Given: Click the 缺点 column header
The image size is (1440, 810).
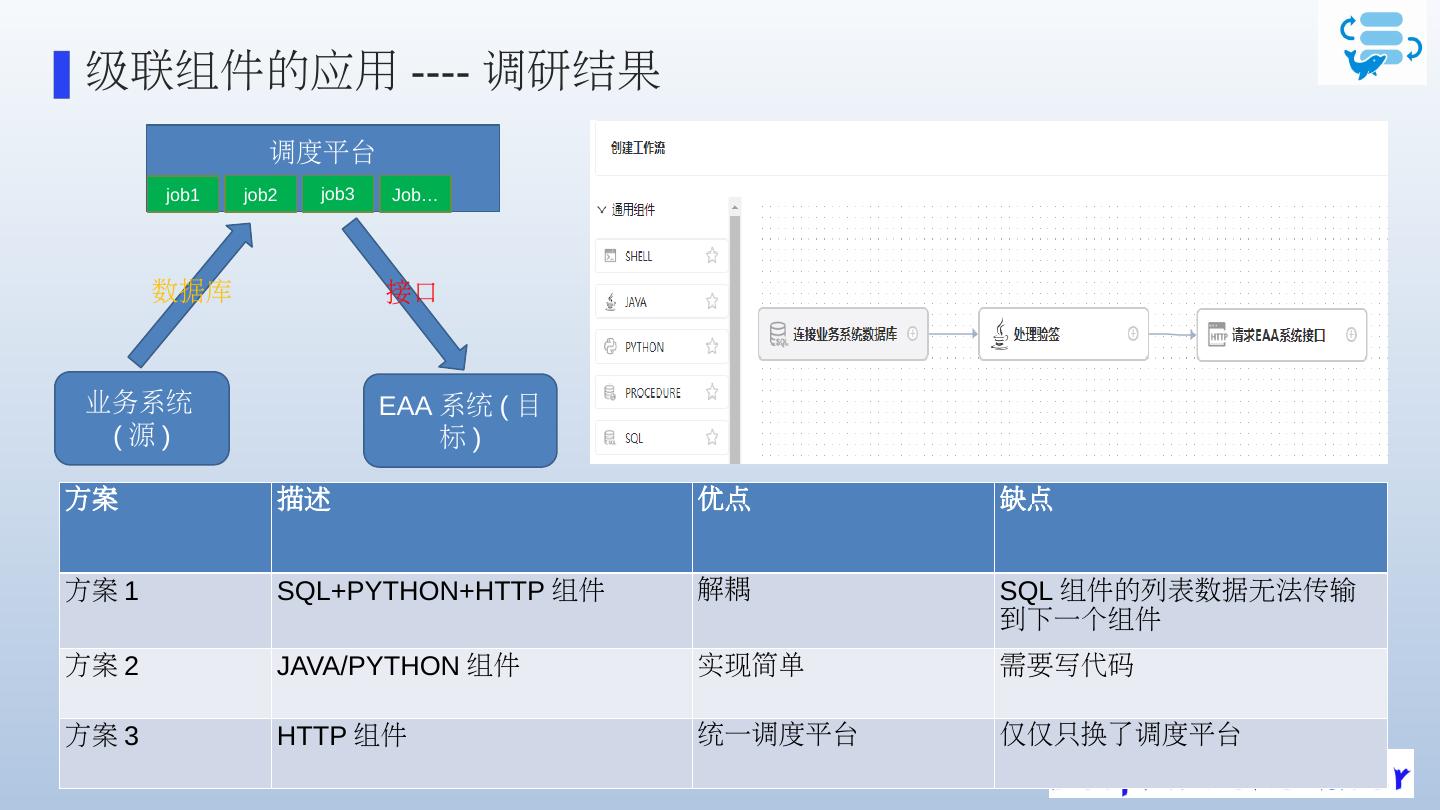Looking at the screenshot, I should tap(1190, 527).
